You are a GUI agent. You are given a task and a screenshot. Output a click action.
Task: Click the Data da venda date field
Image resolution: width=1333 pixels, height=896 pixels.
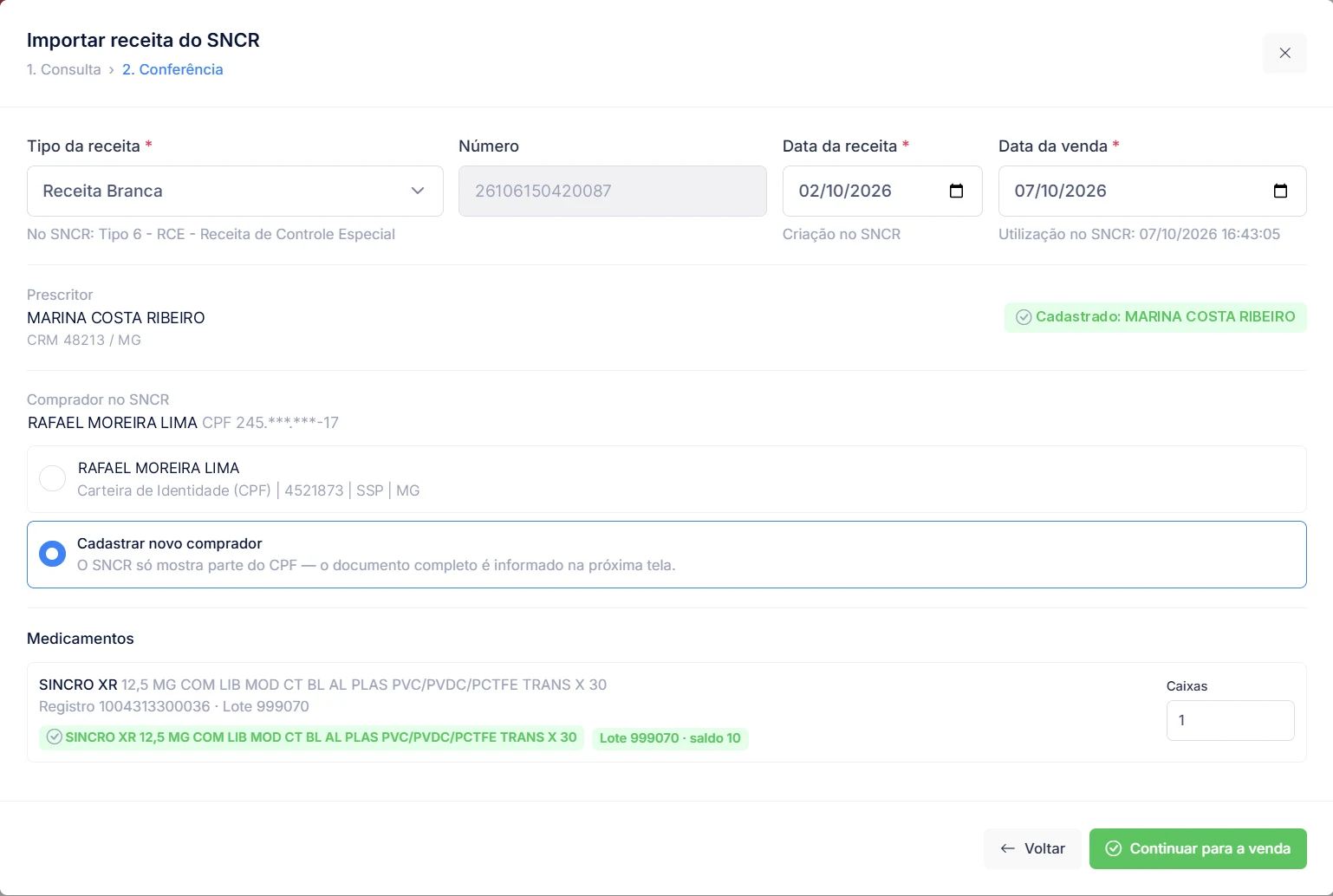[x=1152, y=191]
